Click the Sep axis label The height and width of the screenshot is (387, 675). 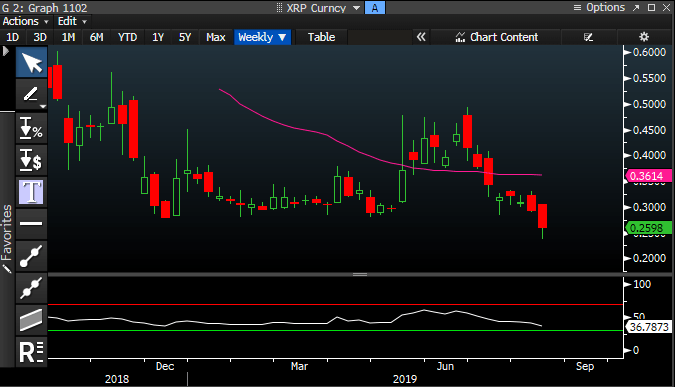585,366
